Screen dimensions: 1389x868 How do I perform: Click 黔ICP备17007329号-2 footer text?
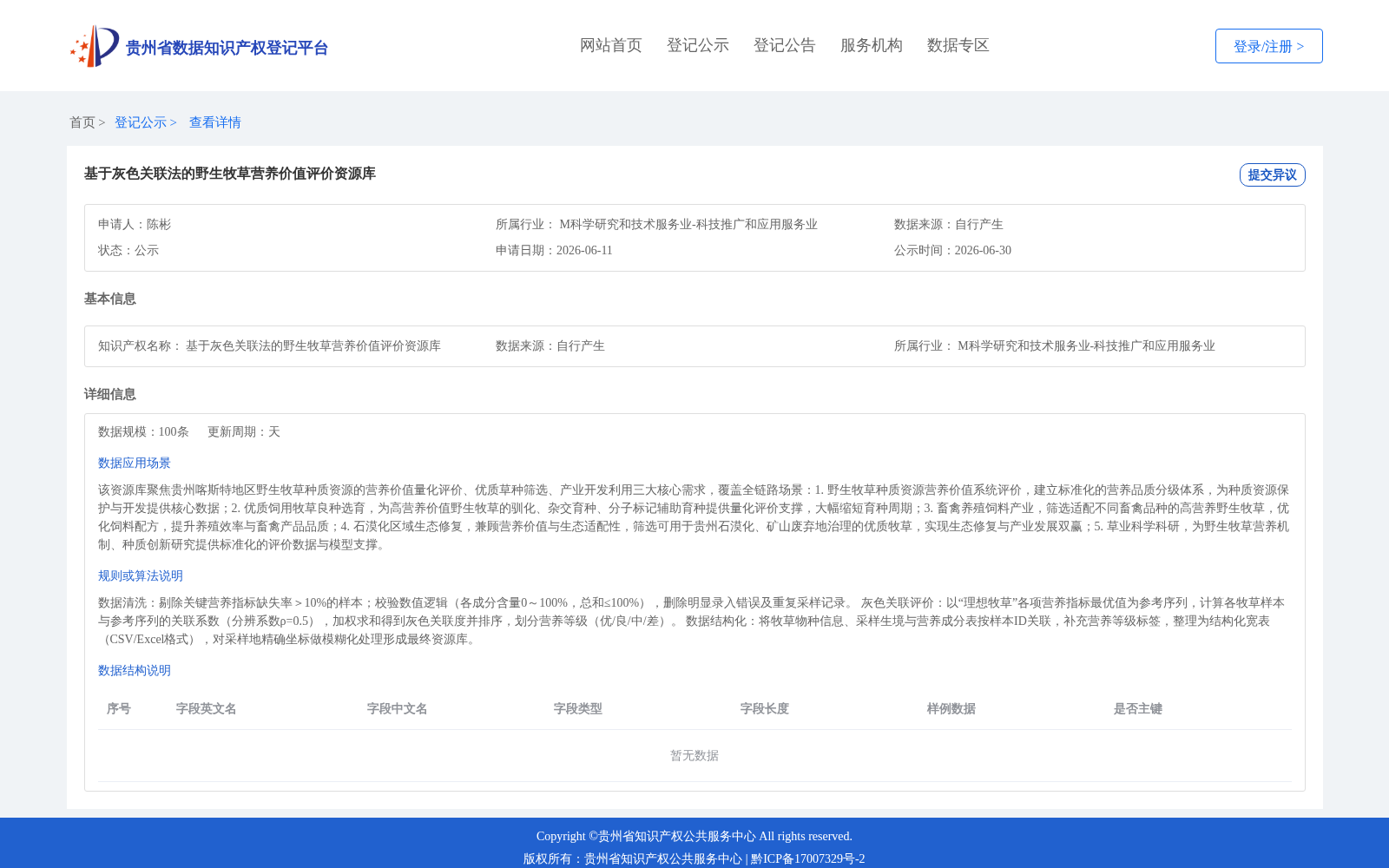[x=808, y=858]
